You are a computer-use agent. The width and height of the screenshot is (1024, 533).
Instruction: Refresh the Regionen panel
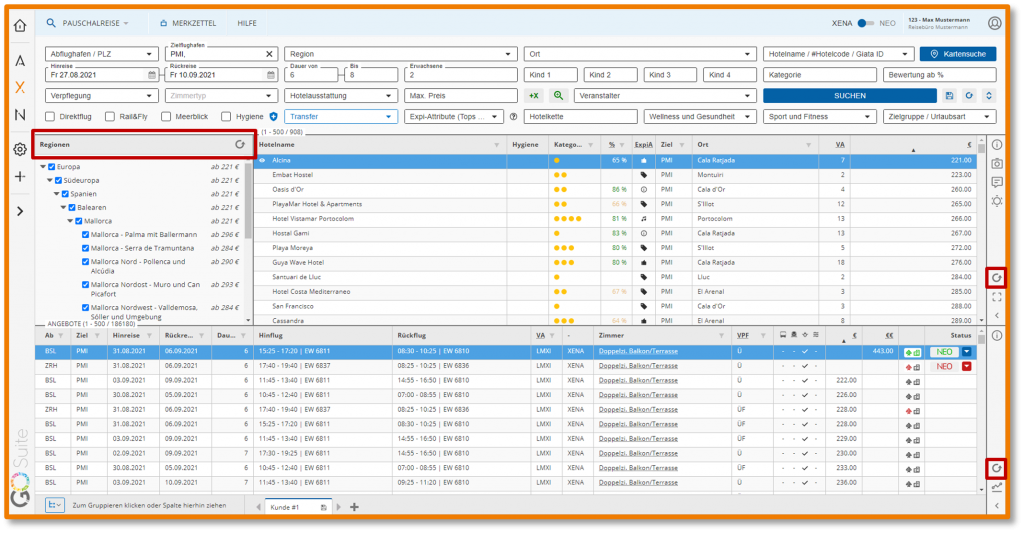click(x=239, y=145)
